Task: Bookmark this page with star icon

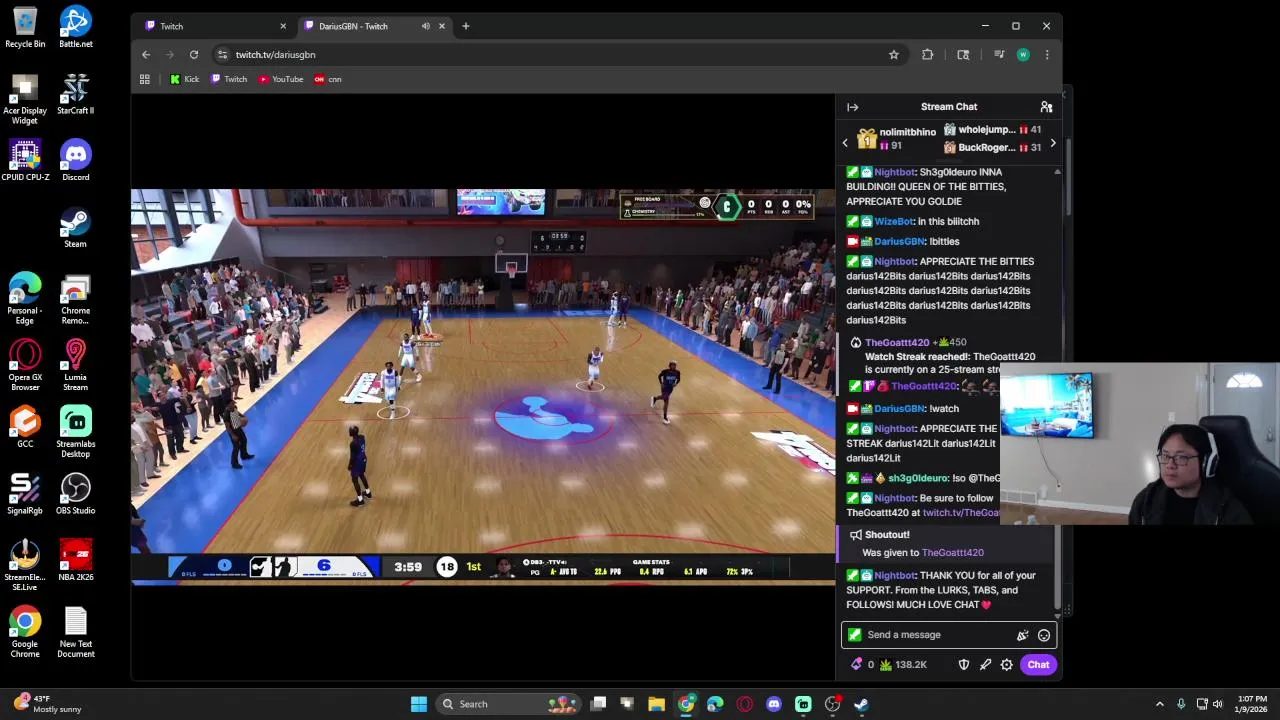Action: click(x=894, y=55)
